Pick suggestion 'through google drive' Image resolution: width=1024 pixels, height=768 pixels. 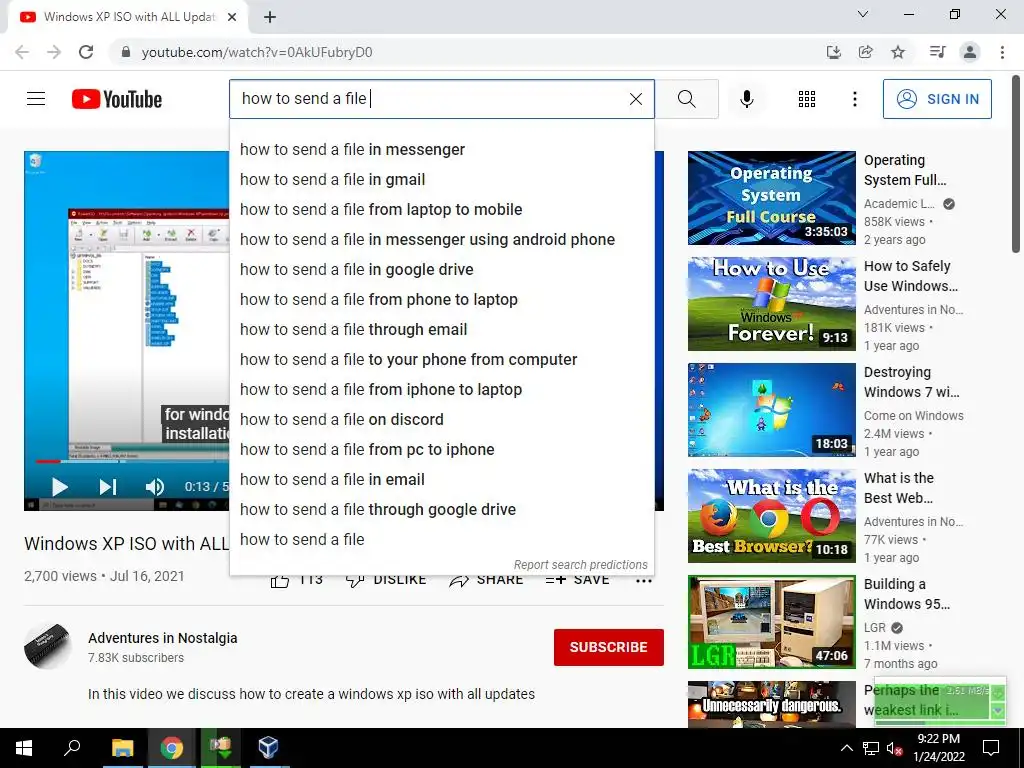[x=441, y=510]
